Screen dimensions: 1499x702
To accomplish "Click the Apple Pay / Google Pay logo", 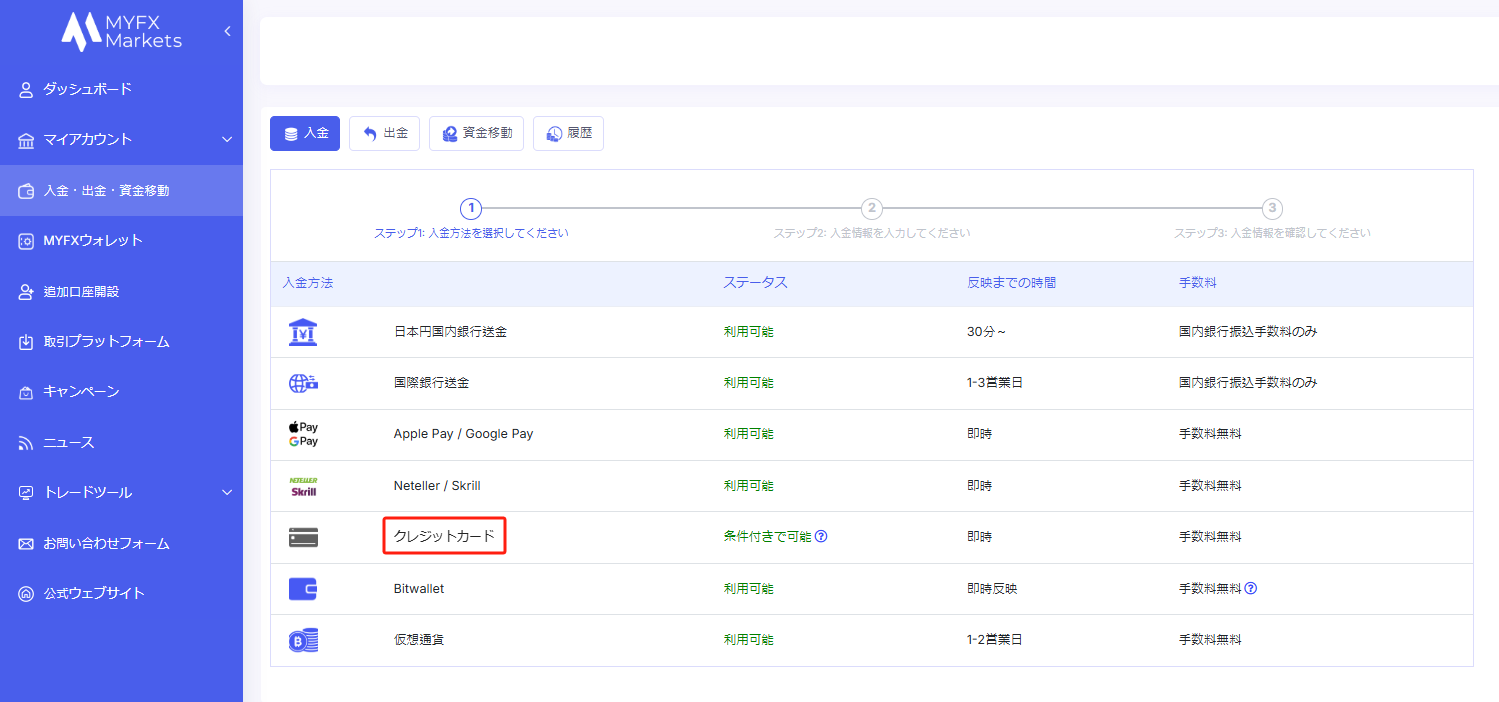I will (x=302, y=434).
